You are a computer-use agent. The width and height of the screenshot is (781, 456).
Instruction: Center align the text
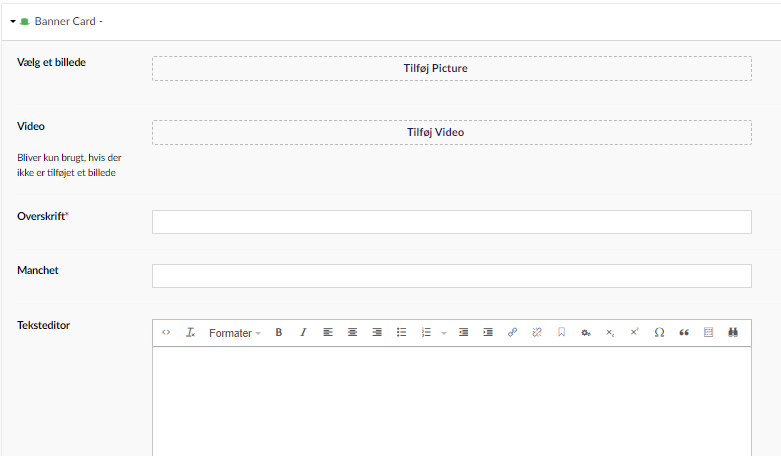[352, 333]
